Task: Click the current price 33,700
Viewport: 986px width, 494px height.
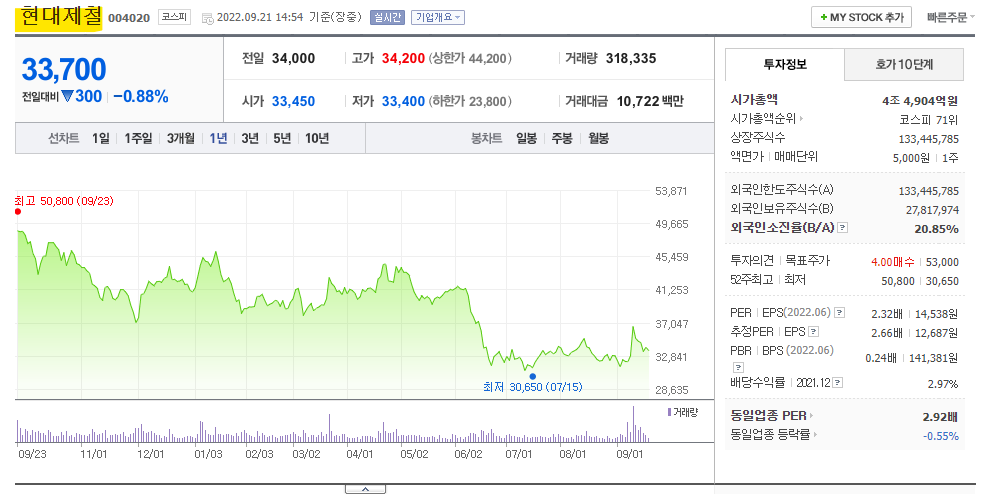Action: [x=64, y=69]
